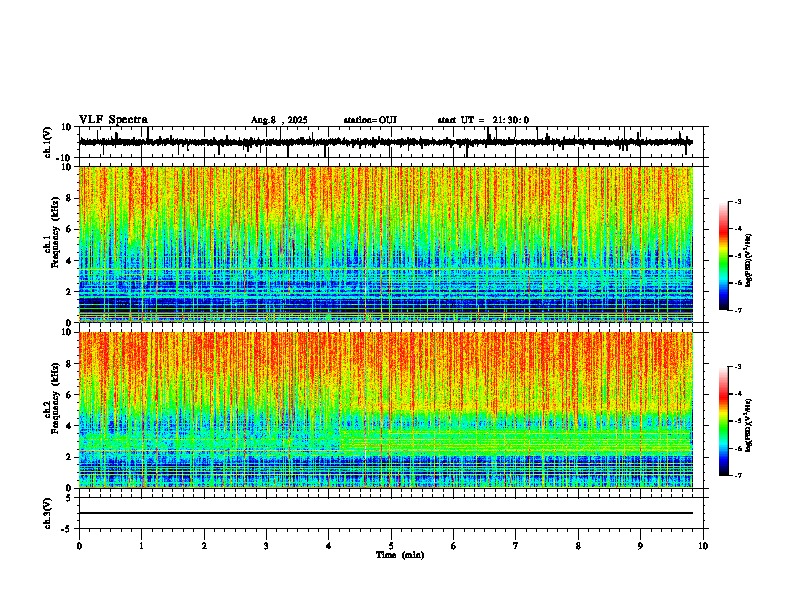
Task: Click the "4" kHz tick on ch.2 spectrogram
Action: click(x=70, y=426)
